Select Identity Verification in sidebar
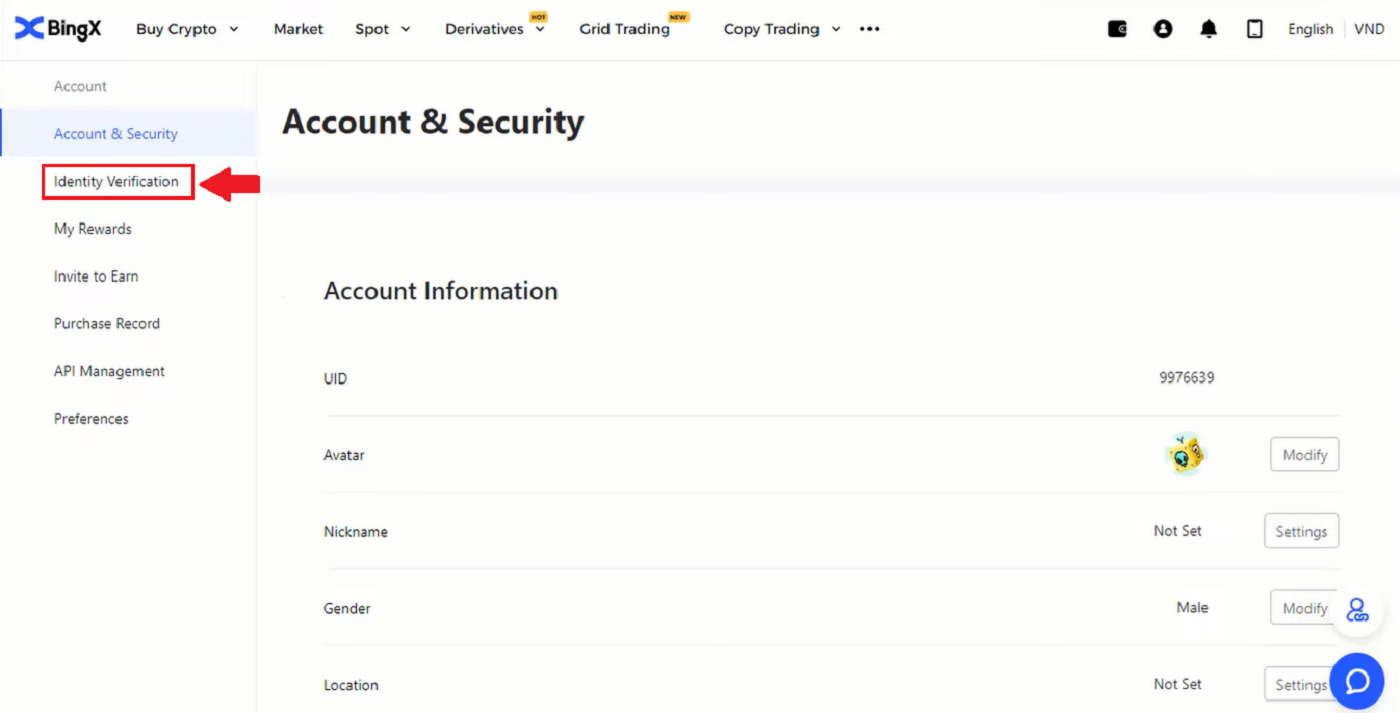 tap(117, 182)
